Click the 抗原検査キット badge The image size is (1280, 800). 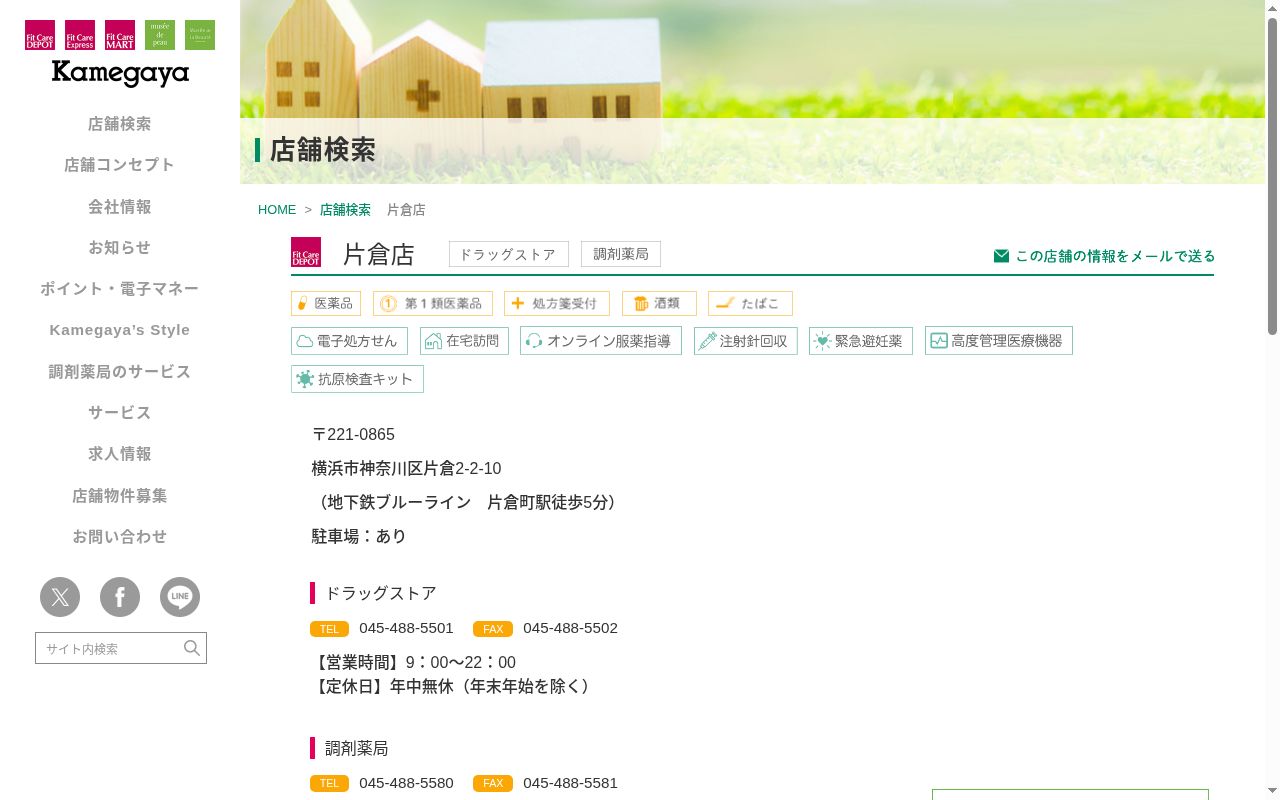coord(357,379)
